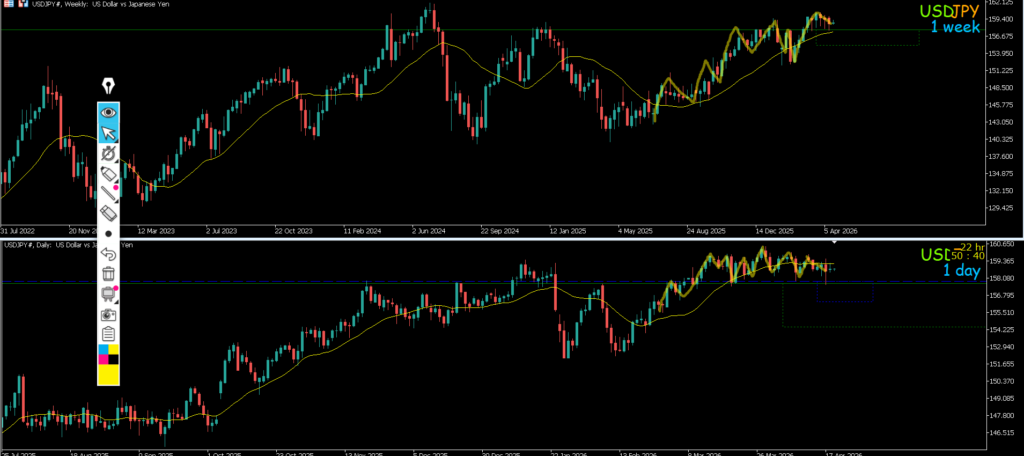Select the arrow cursor tool
Viewport: 1024px width, 456px height.
[x=108, y=134]
